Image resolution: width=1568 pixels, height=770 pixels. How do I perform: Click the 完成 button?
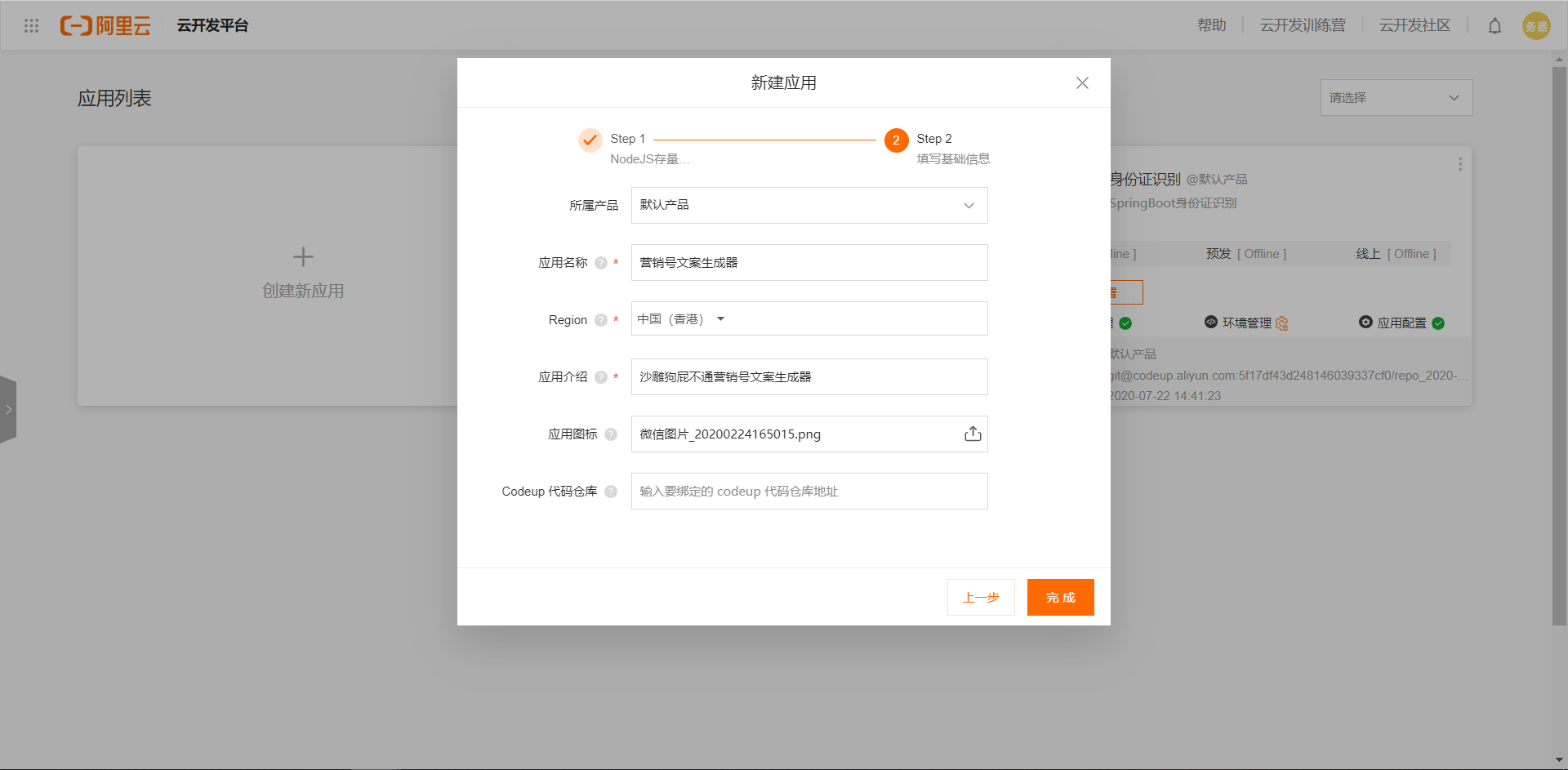click(1060, 598)
